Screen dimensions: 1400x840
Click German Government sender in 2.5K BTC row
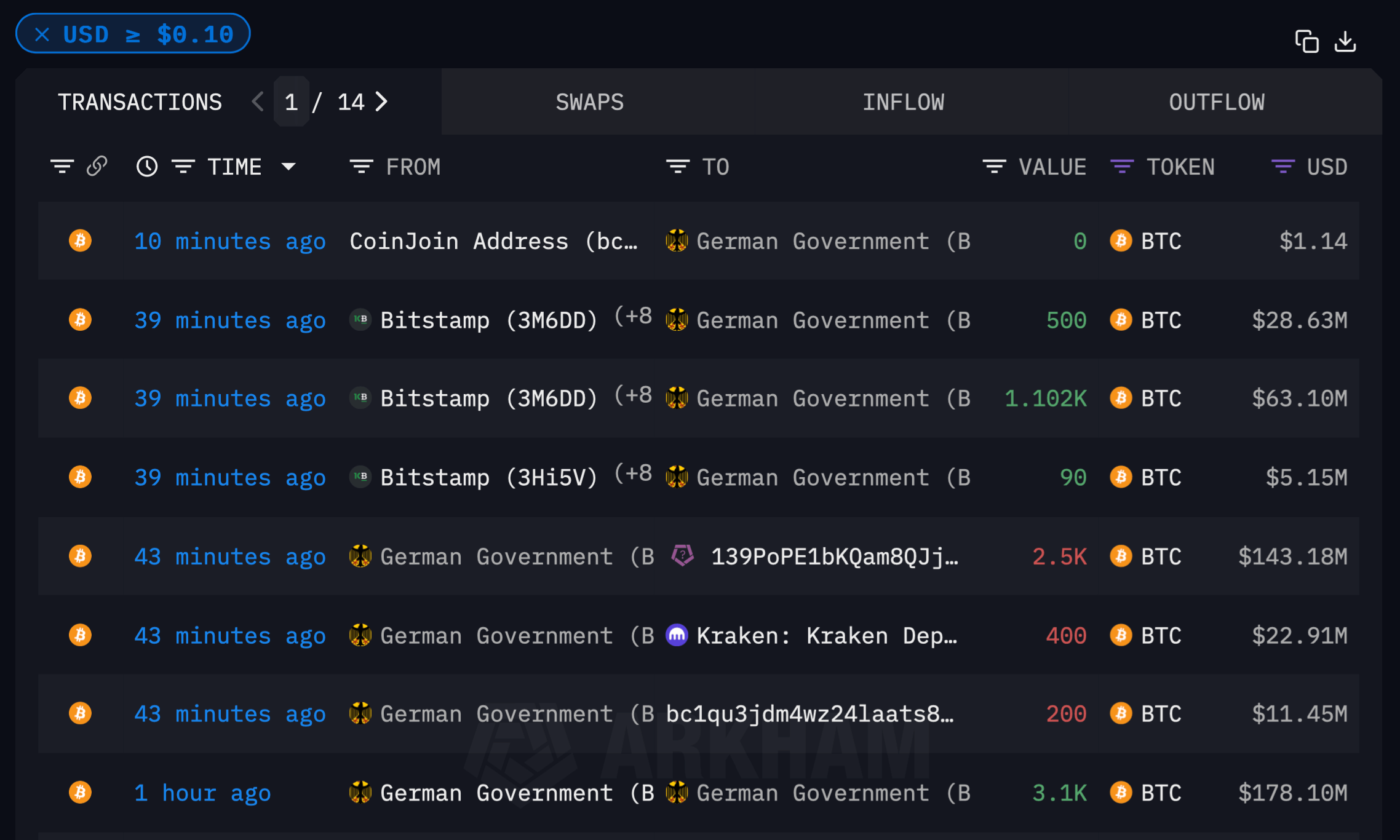coord(517,557)
